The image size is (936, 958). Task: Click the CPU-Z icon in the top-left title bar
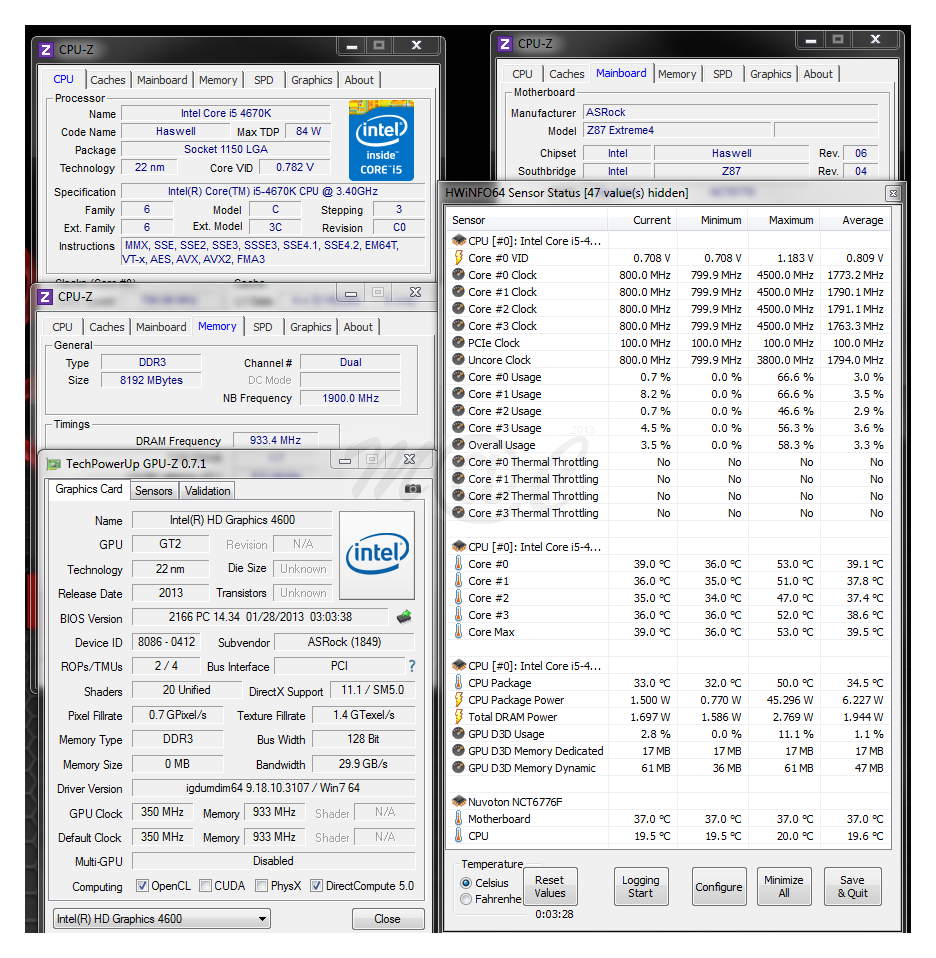pyautogui.click(x=45, y=49)
